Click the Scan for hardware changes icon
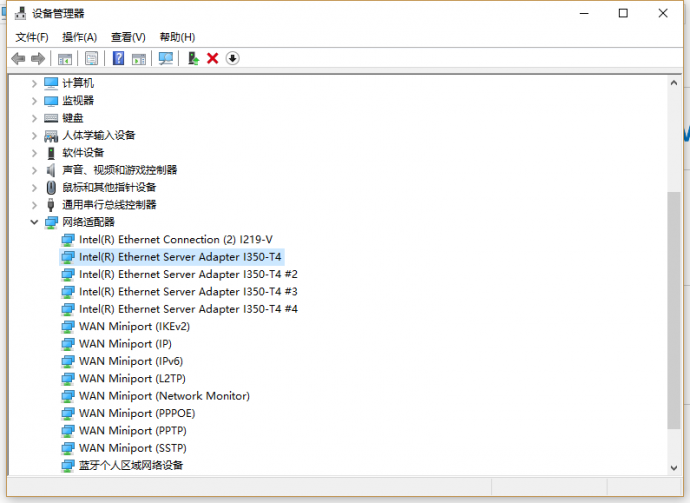Image resolution: width=690 pixels, height=503 pixels. [166, 59]
